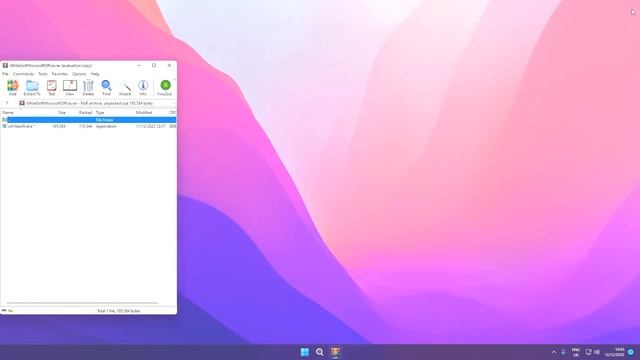This screenshot has width=640, height=360.
Task: Click the status bar drive icon
Action: click(4, 311)
